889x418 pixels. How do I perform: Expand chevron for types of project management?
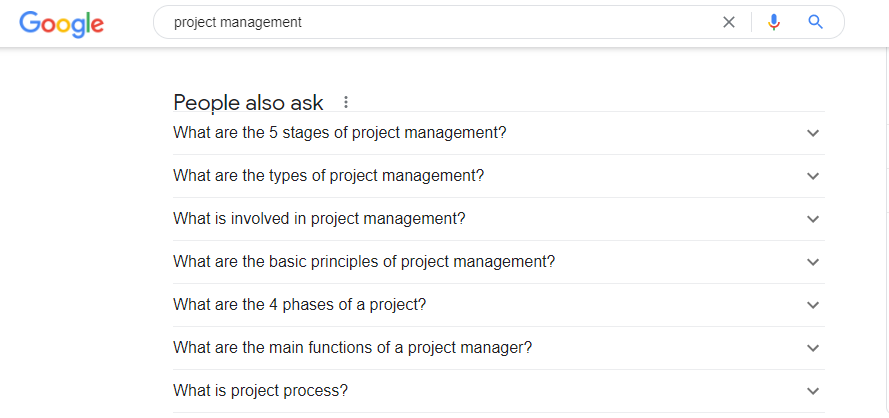click(x=813, y=176)
